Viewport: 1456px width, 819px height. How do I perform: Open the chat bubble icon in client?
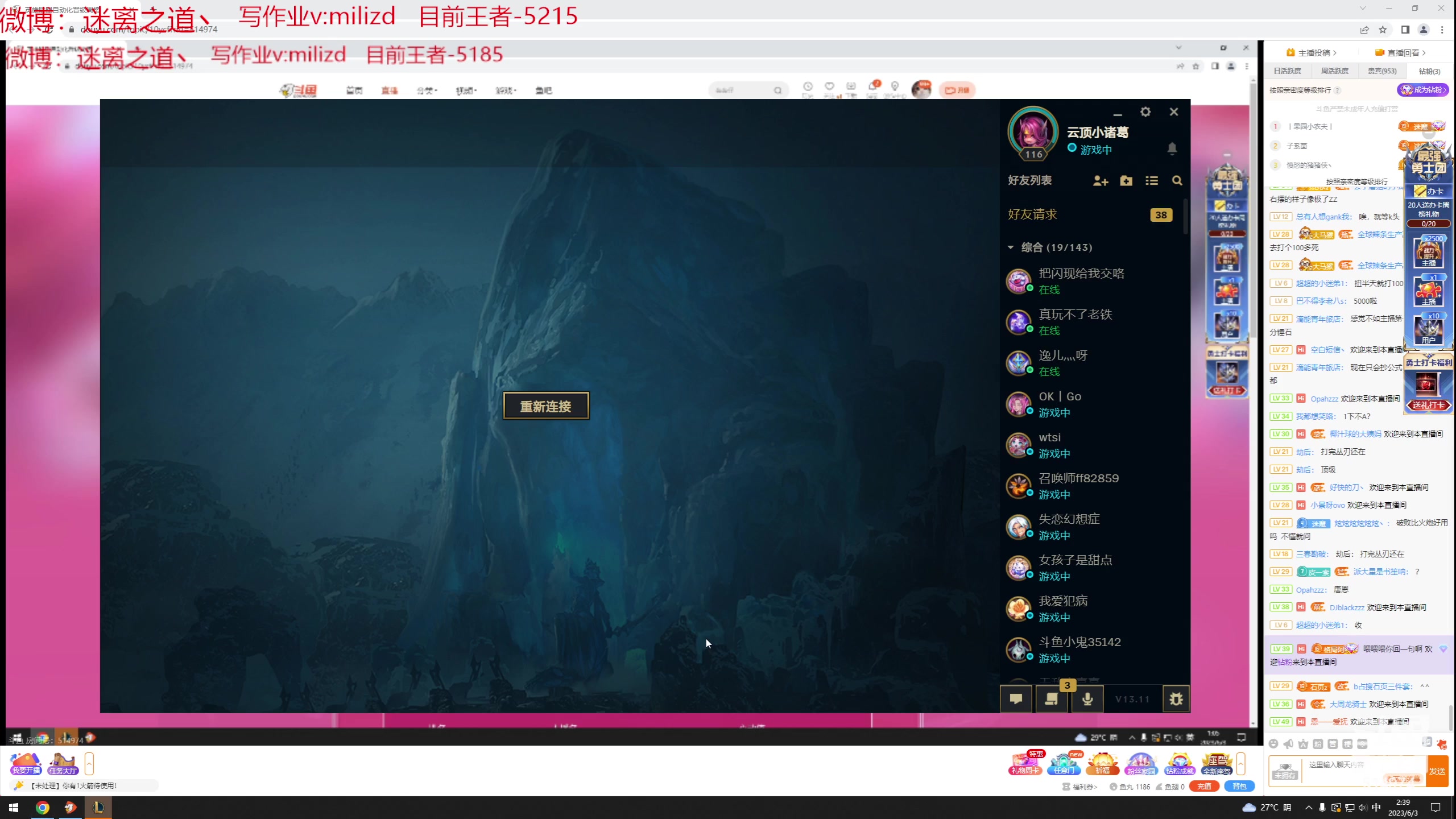1016,699
